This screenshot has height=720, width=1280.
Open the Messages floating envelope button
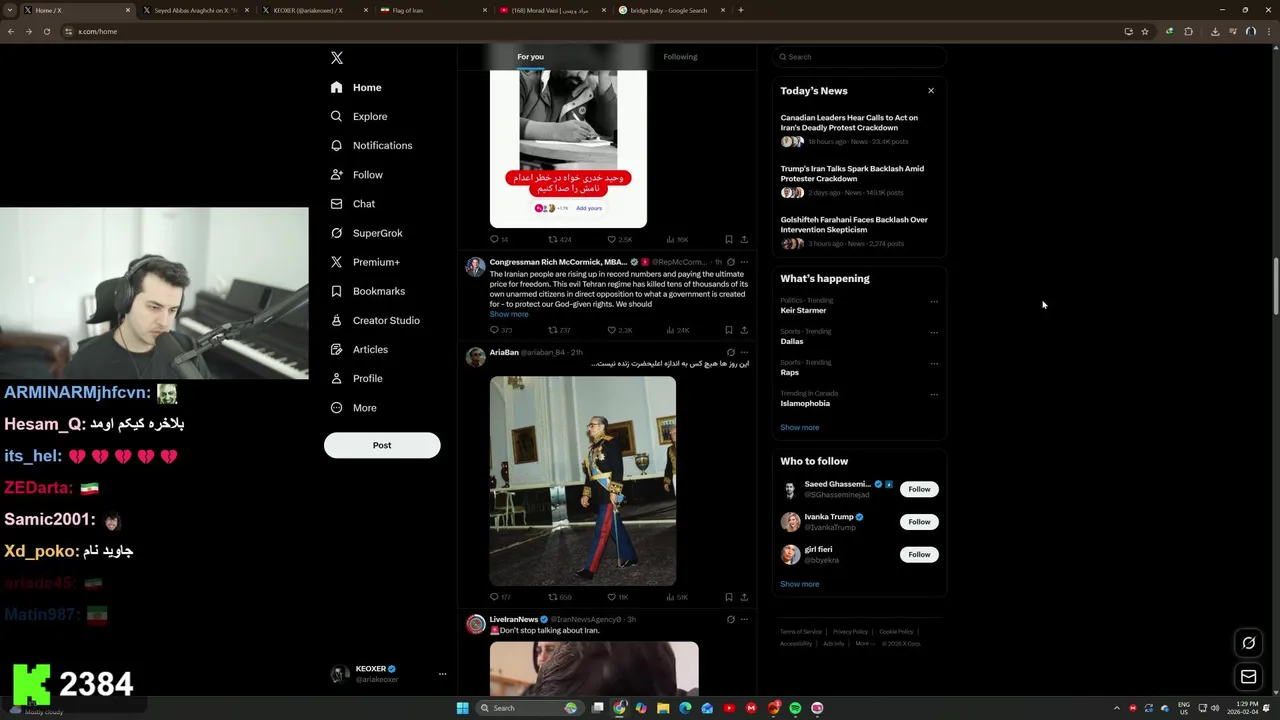[x=1248, y=677]
